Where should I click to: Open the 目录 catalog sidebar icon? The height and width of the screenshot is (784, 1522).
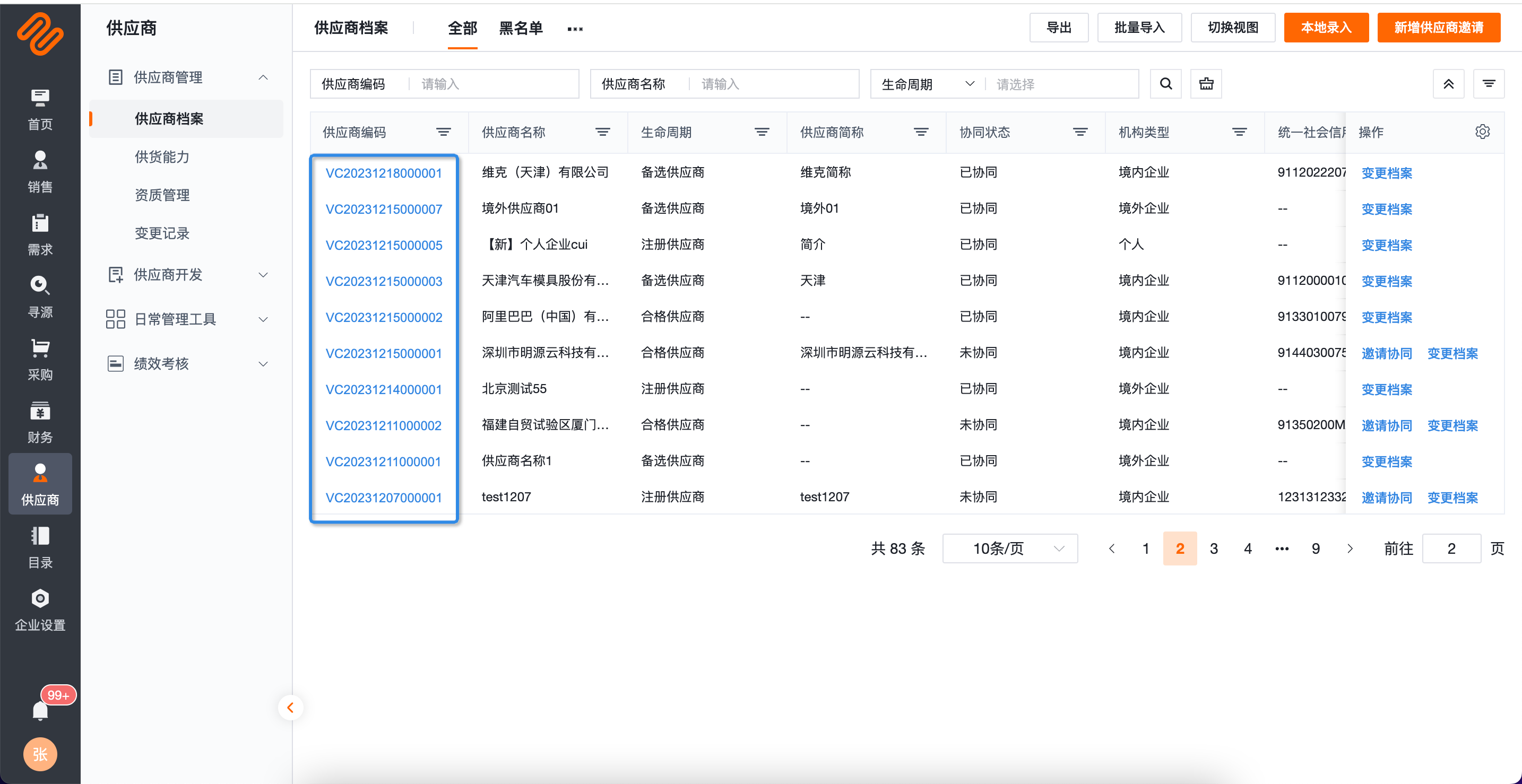click(40, 548)
